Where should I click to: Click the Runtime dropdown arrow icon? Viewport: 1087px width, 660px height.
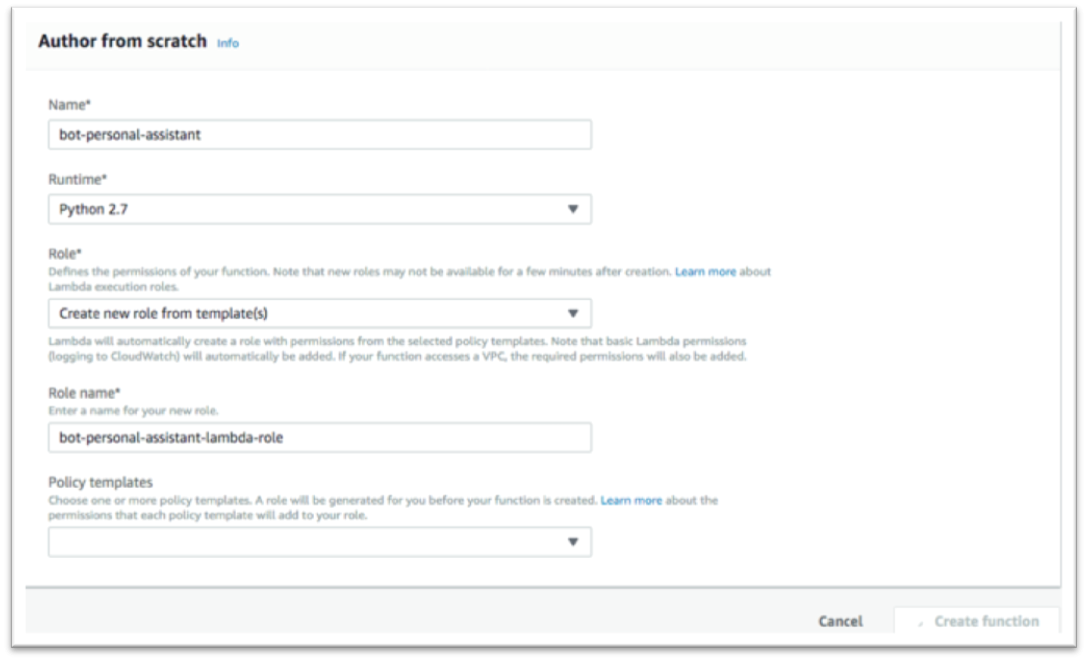tap(573, 209)
